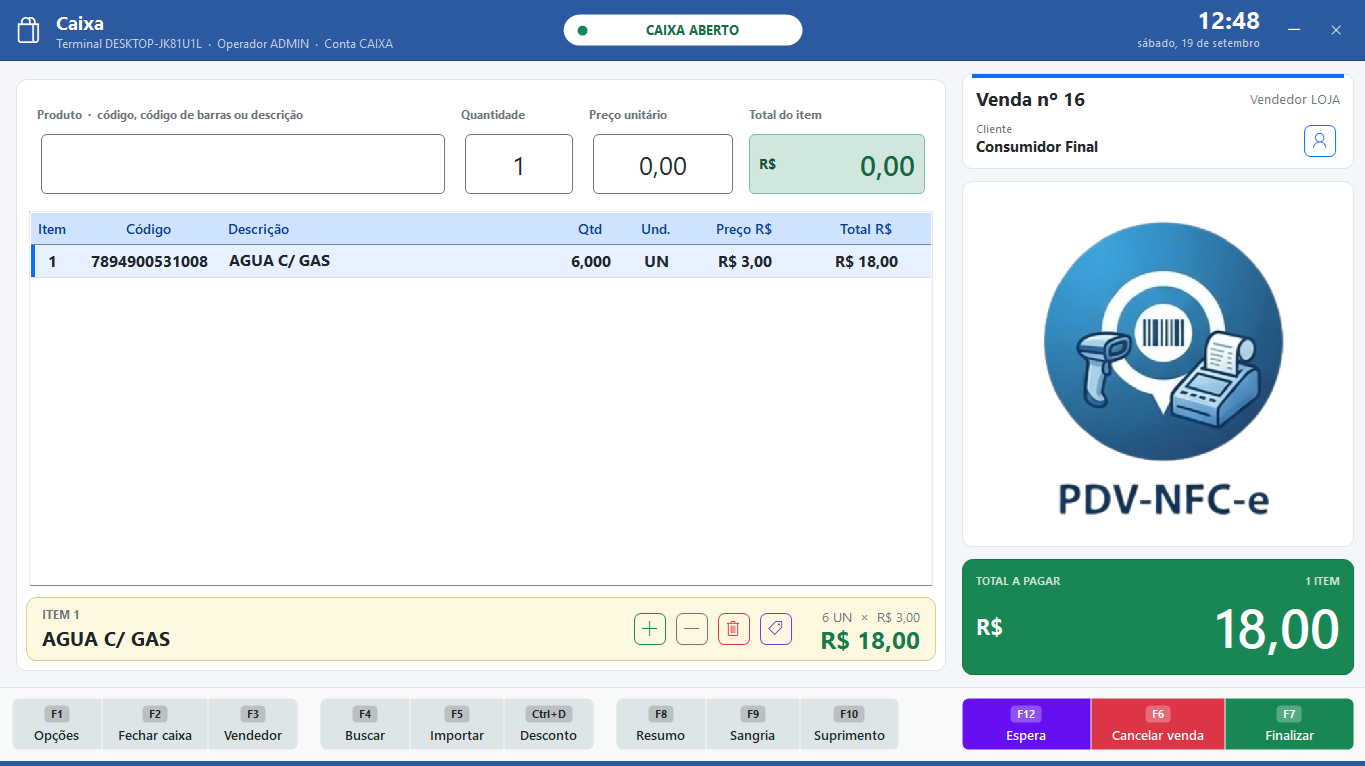This screenshot has height=766, width=1365.
Task: Click the Importar F5 button
Action: tap(457, 724)
